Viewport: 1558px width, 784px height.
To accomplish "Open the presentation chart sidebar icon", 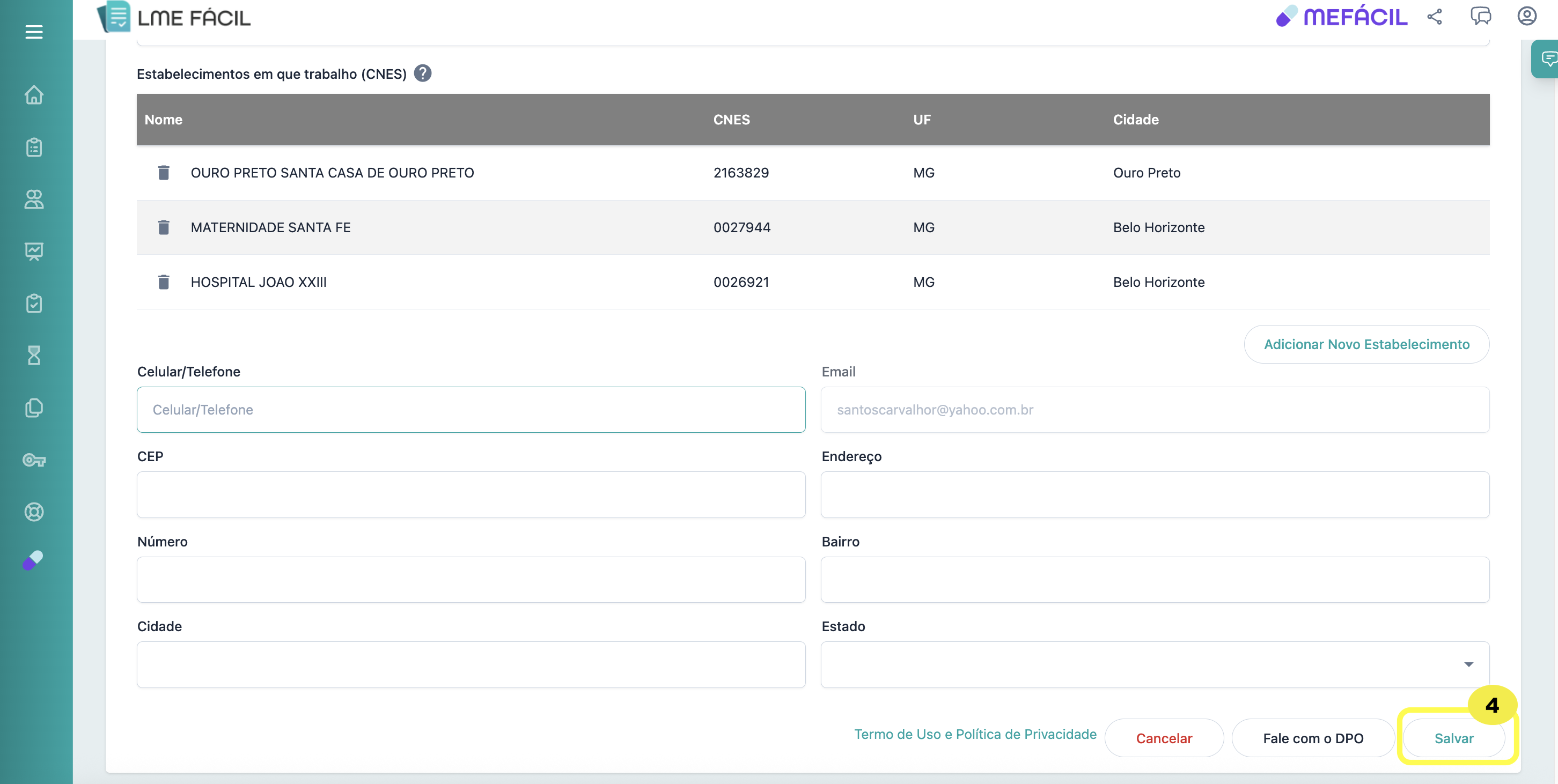I will (x=34, y=251).
